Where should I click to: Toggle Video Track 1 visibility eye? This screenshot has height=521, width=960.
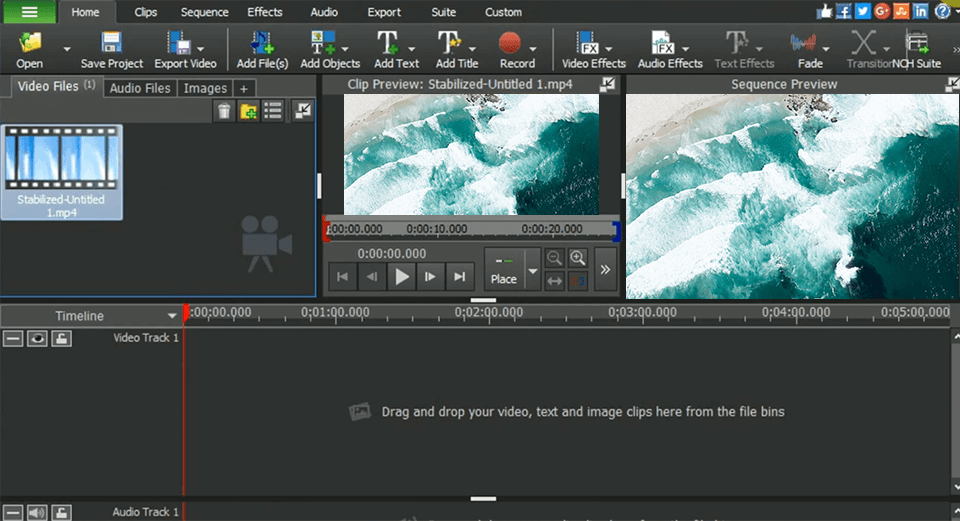point(37,338)
